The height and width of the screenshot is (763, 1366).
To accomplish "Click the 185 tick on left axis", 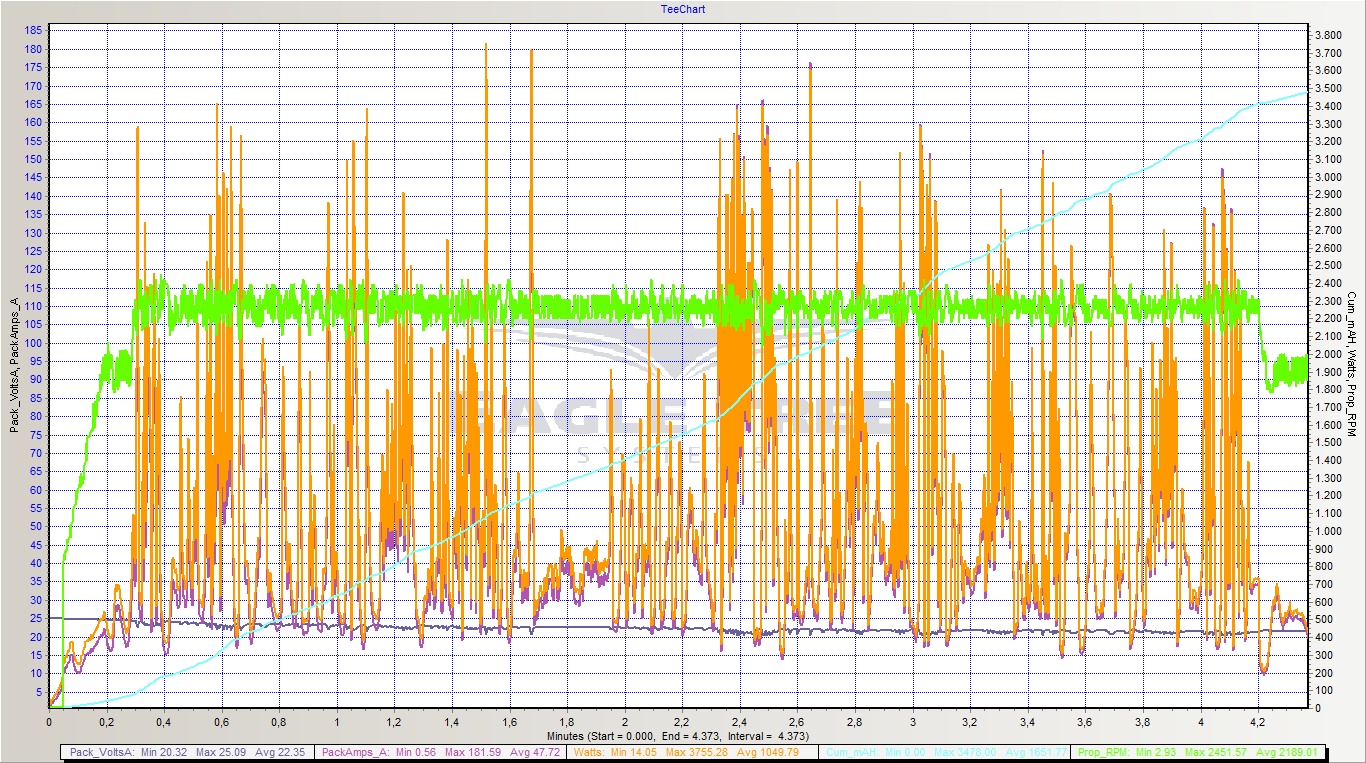I will tap(31, 31).
